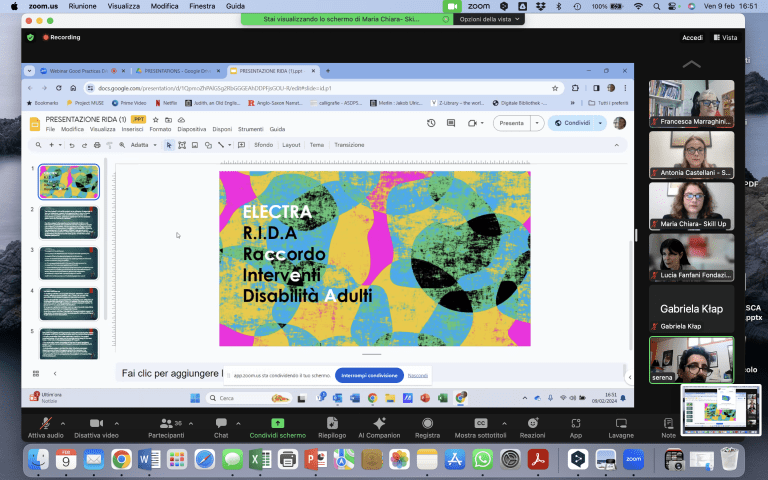Click the grid view icon below filmstrip
This screenshot has width=768, height=480.
36,373
